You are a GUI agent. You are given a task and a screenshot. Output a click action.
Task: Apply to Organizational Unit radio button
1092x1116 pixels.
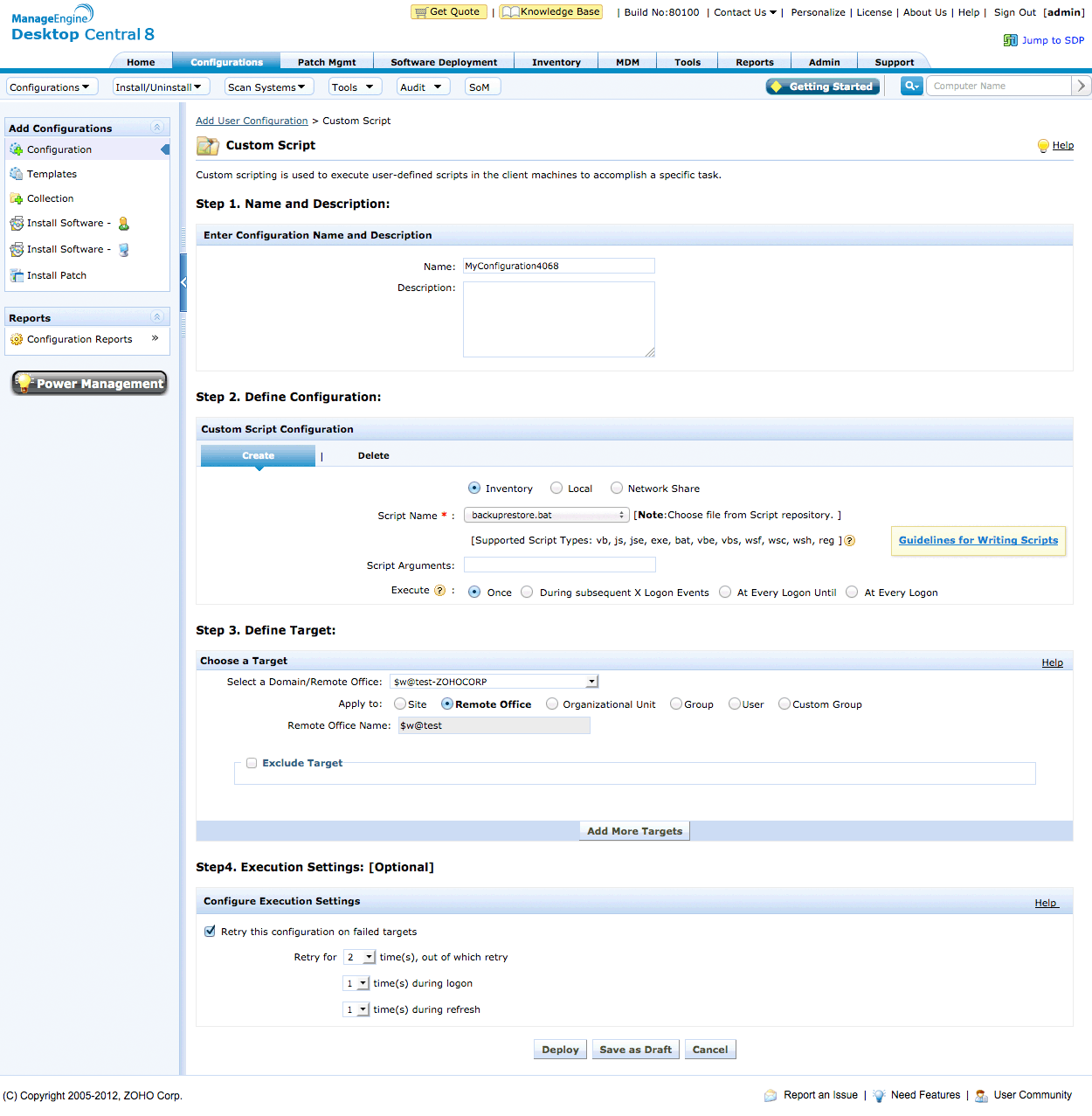pyautogui.click(x=552, y=704)
